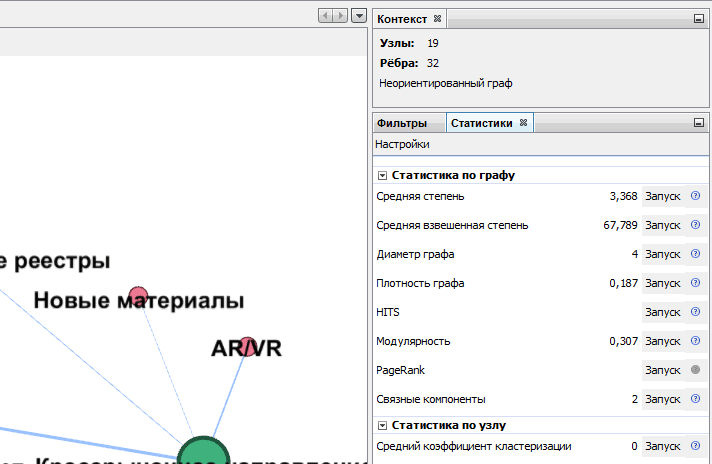Run Модулярность calculation
Viewport: 712px width, 464px height.
coord(663,341)
